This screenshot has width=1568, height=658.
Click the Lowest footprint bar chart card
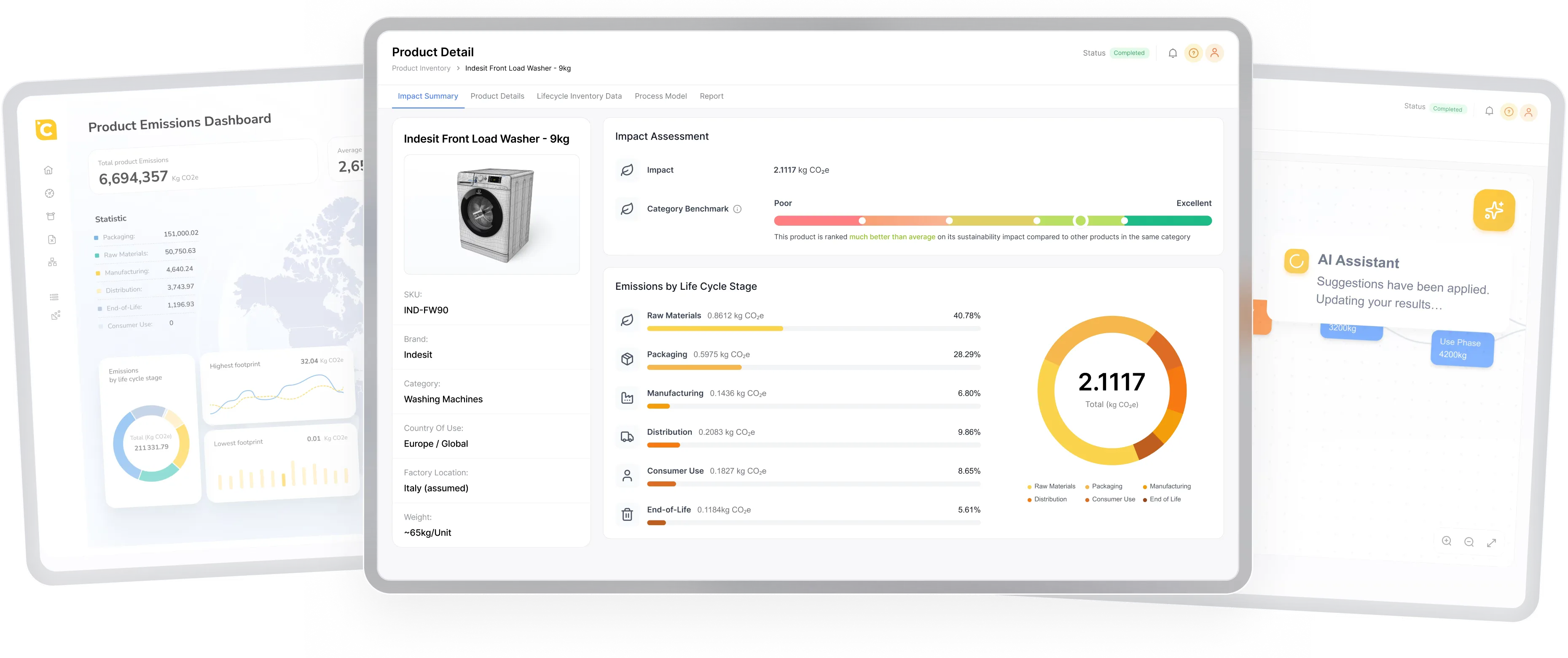coord(282,463)
